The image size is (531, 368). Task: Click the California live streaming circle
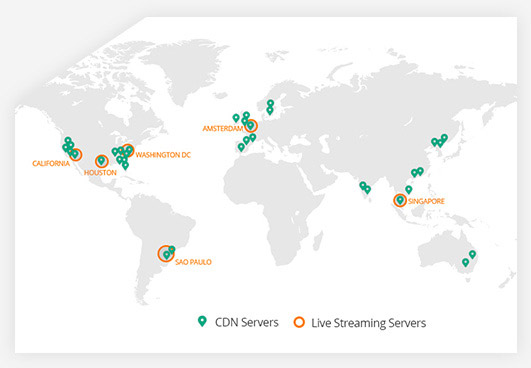coord(76,154)
